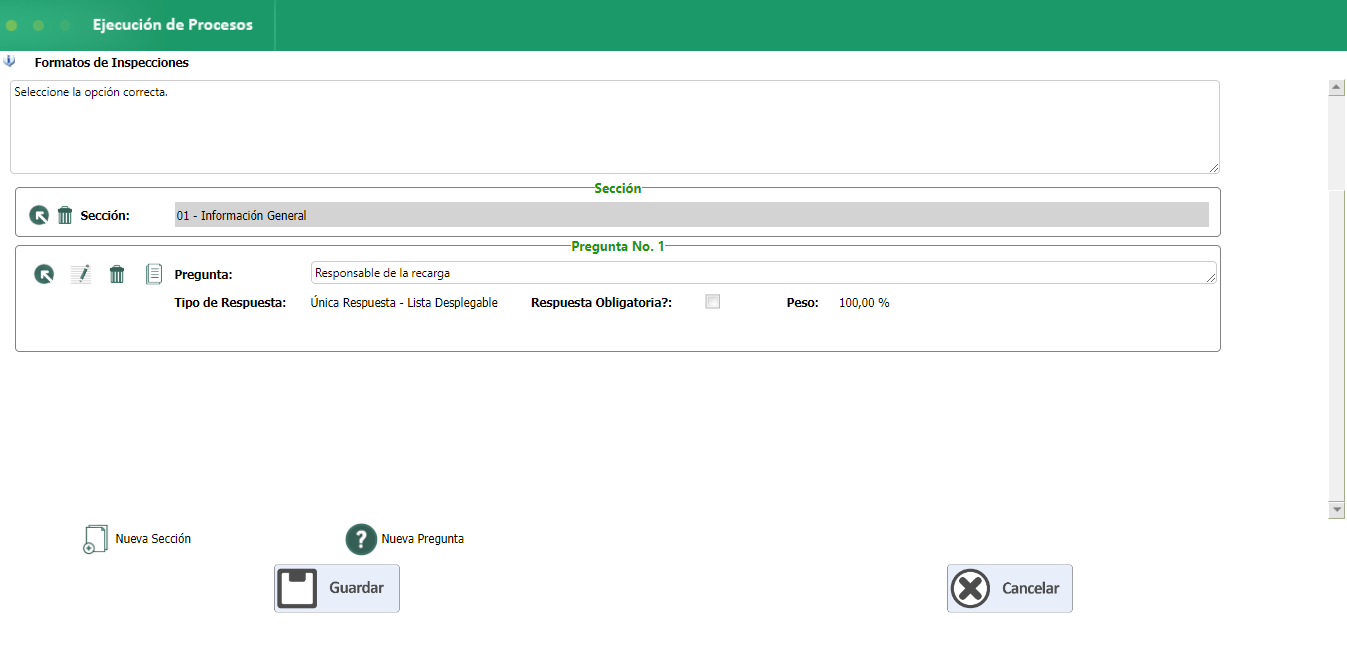
Task: Click the Formatos de Inspecciones heading
Action: point(112,62)
